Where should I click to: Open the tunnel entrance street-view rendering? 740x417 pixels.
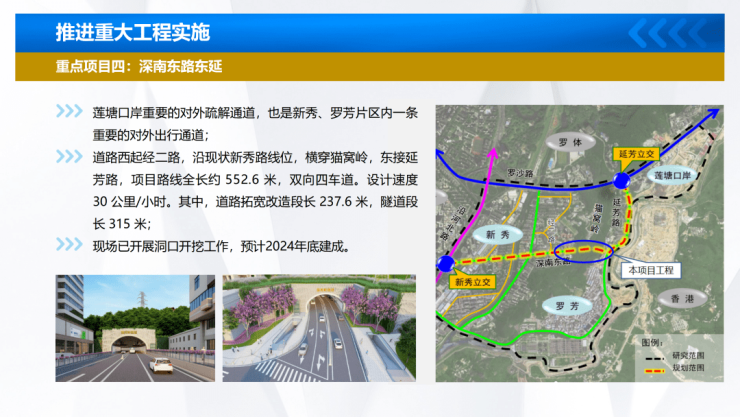[135, 328]
